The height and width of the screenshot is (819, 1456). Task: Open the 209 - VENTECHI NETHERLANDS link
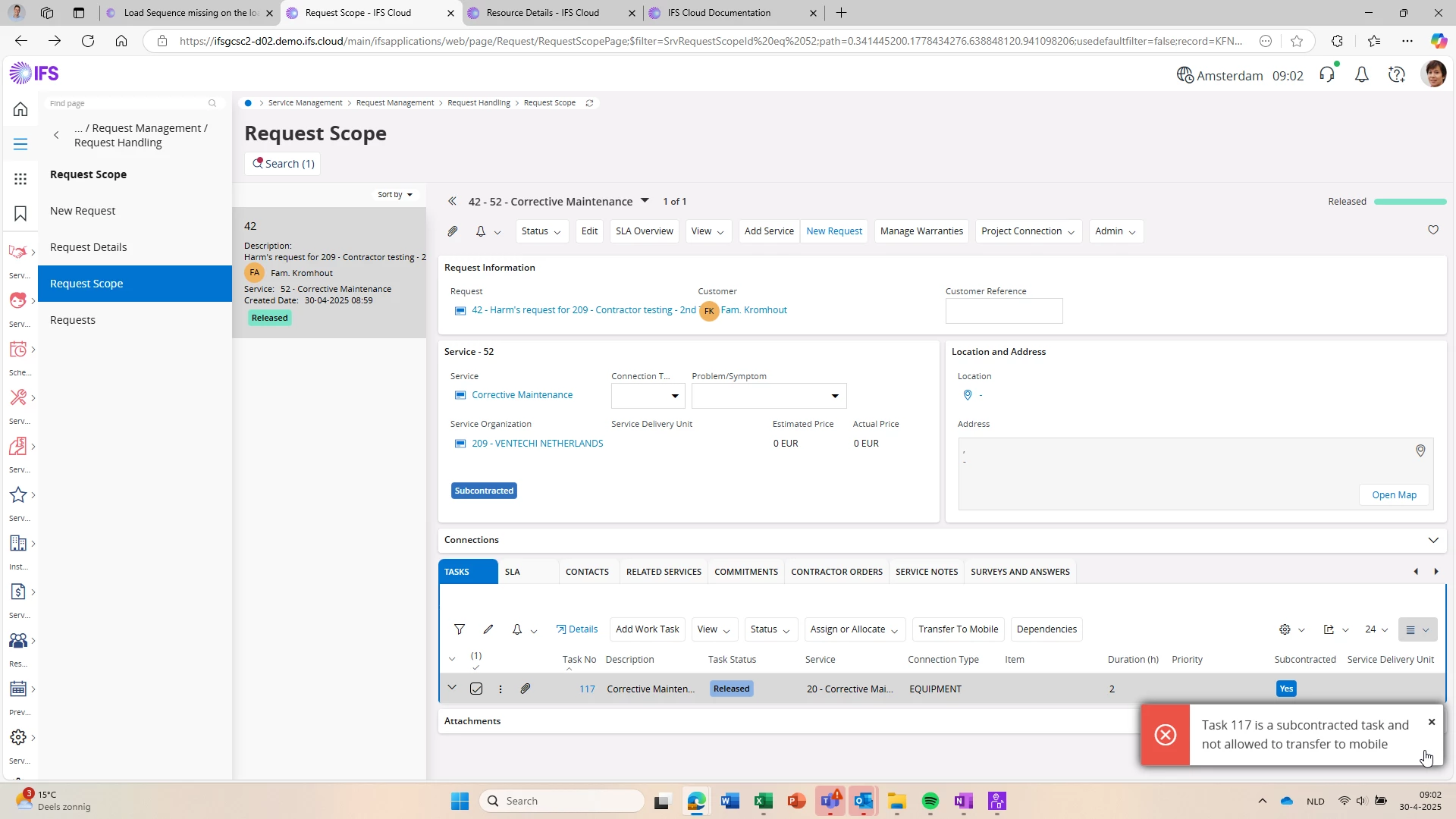coord(537,444)
